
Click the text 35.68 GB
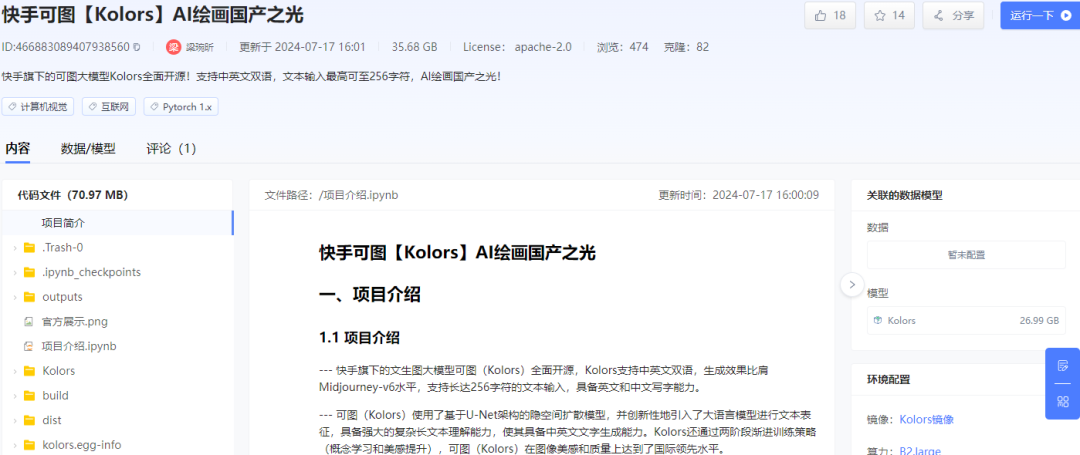coord(415,47)
